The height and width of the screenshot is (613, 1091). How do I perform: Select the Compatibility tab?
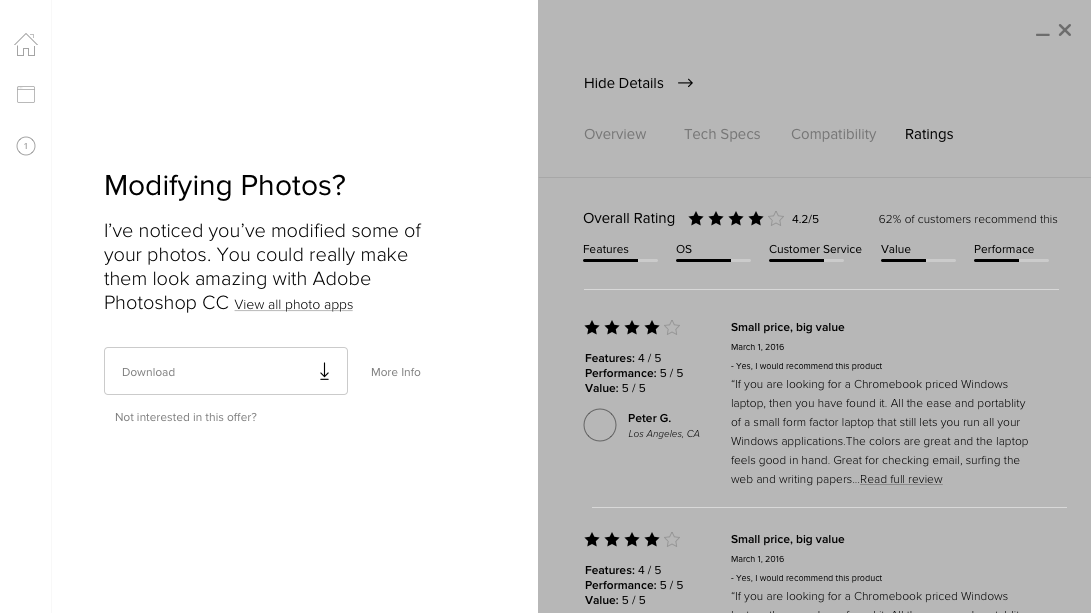coord(833,134)
